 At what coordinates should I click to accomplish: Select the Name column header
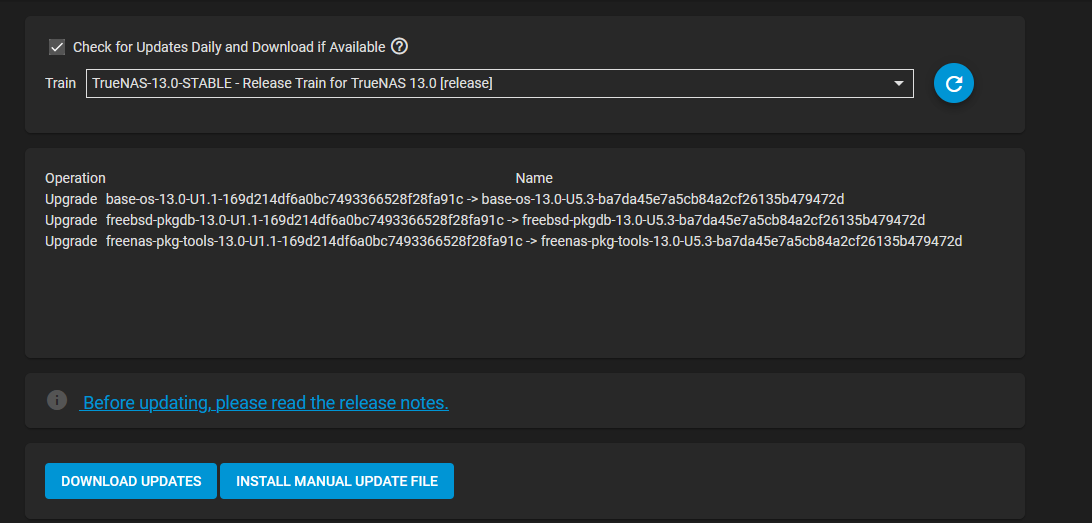534,178
